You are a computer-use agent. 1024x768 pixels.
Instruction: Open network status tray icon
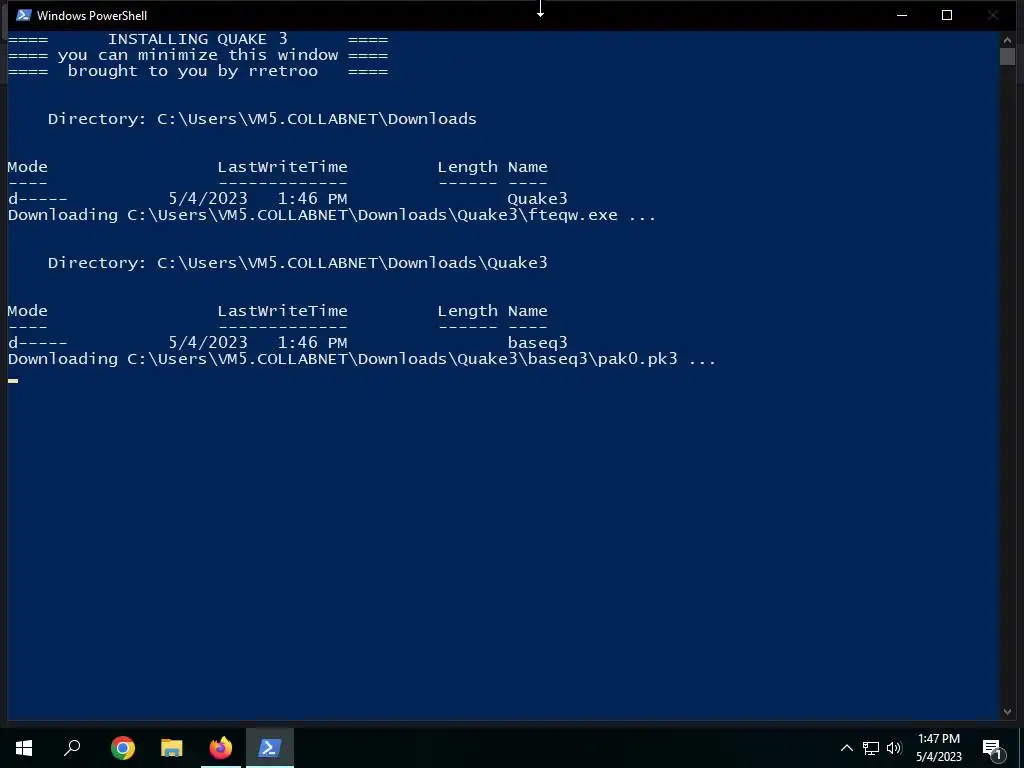(x=871, y=748)
